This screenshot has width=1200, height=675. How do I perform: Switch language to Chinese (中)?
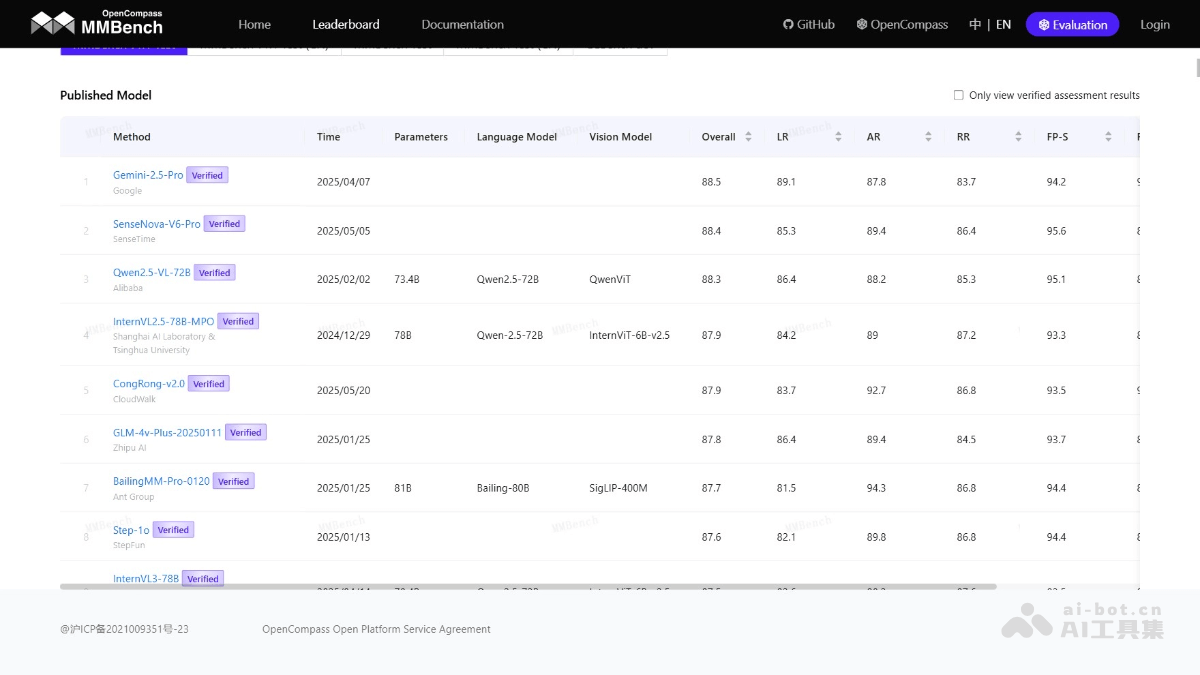point(975,24)
